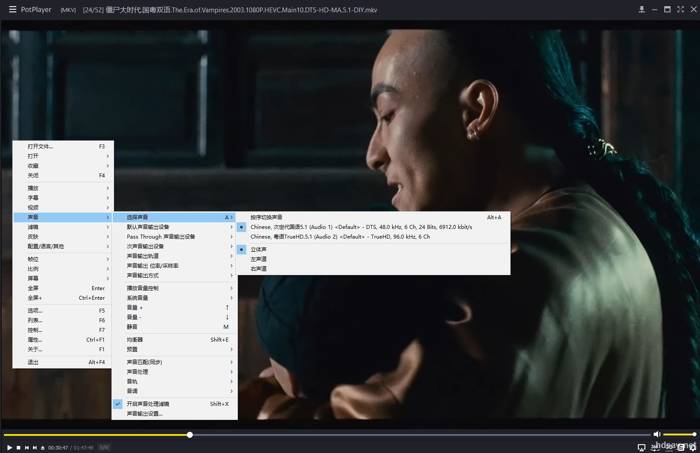This screenshot has width=700, height=453.
Task: Expand the 屏幕 screen submenu
Action: pos(63,278)
